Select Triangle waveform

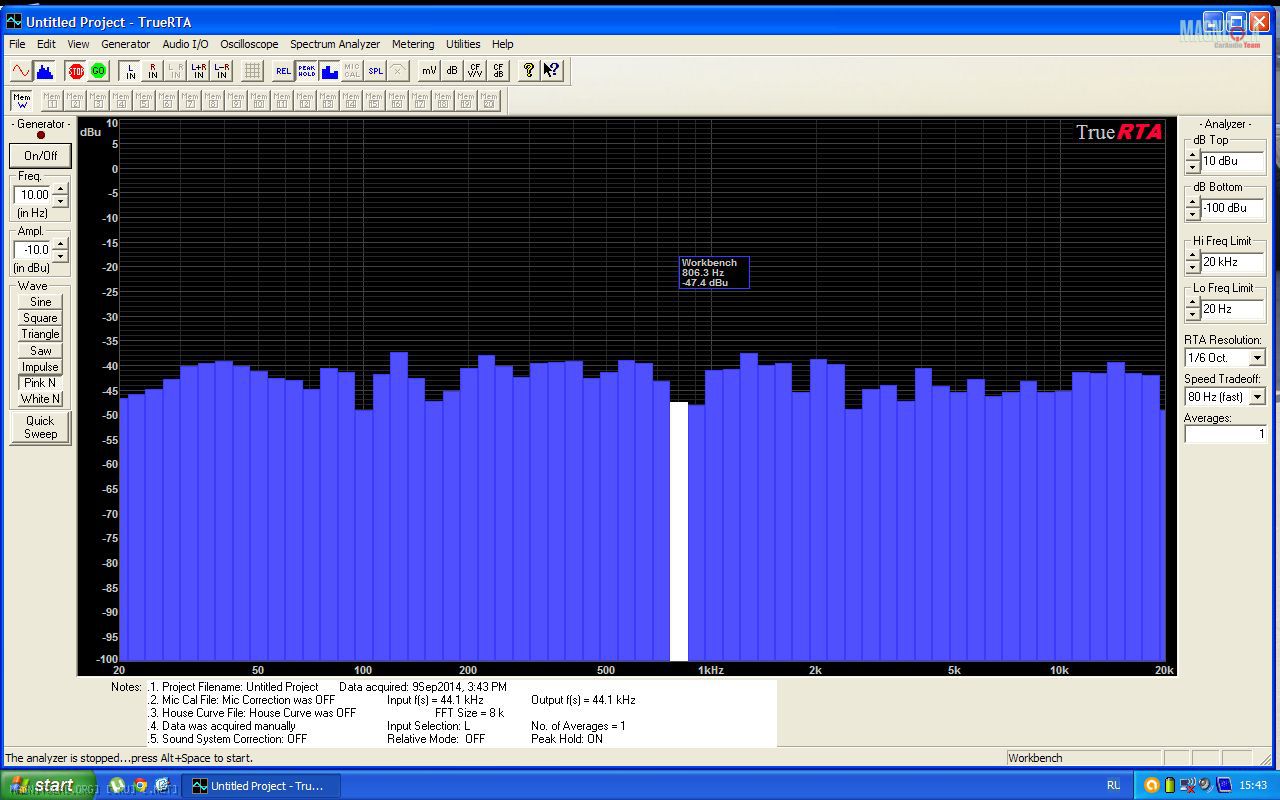41,334
